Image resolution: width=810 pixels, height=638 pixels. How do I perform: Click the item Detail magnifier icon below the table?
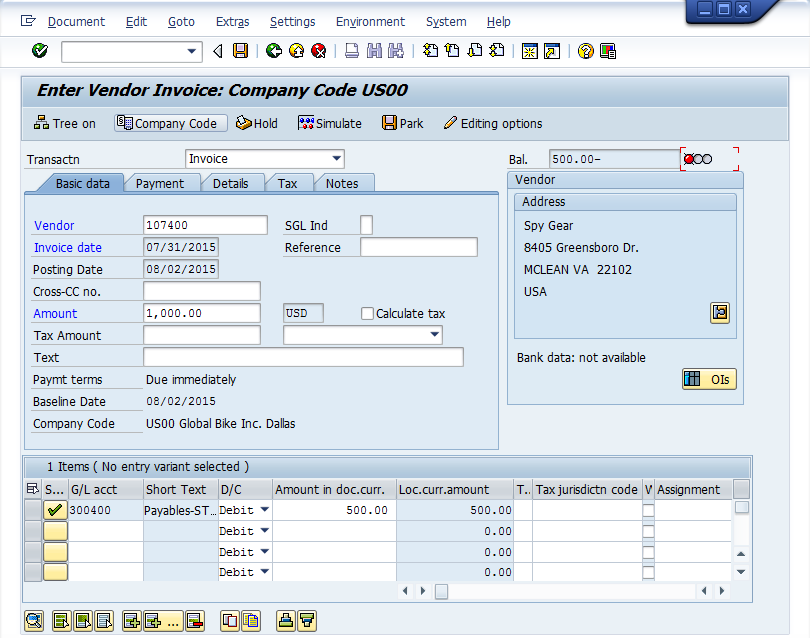34,620
